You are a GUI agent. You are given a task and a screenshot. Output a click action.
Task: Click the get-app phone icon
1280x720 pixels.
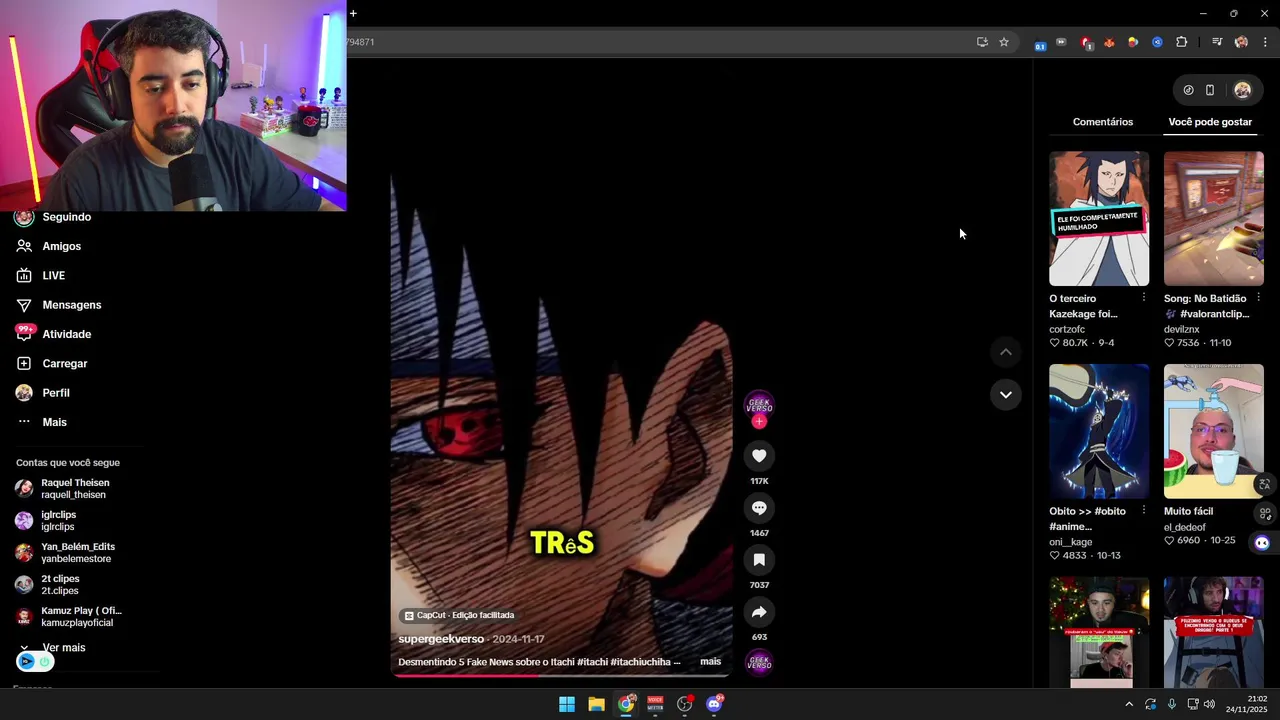point(1210,90)
